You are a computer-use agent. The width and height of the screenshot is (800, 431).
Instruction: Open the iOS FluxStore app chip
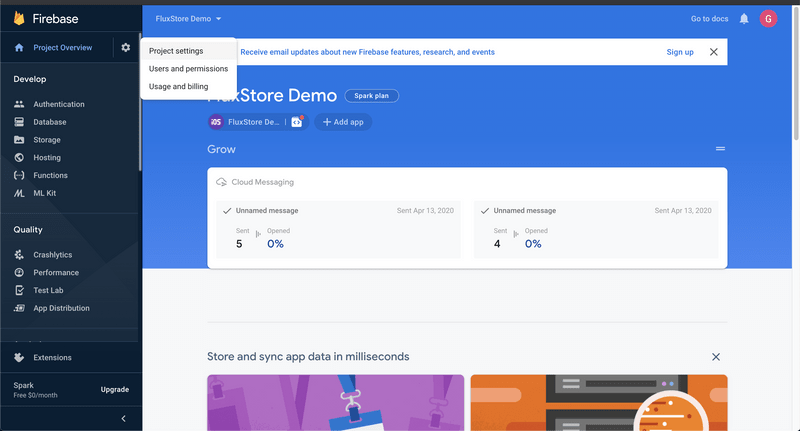244,122
